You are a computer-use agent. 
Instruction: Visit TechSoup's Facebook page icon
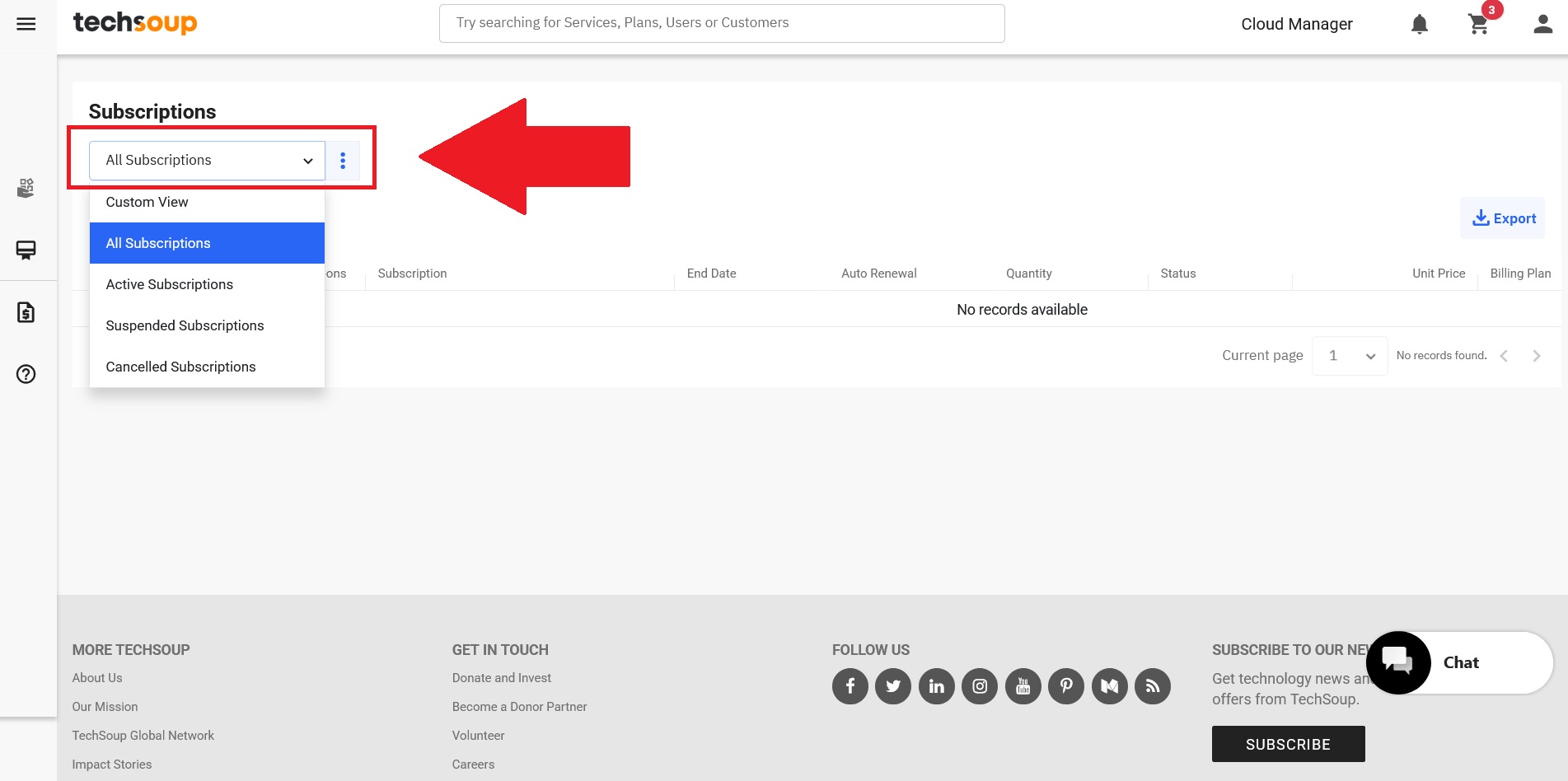click(850, 686)
